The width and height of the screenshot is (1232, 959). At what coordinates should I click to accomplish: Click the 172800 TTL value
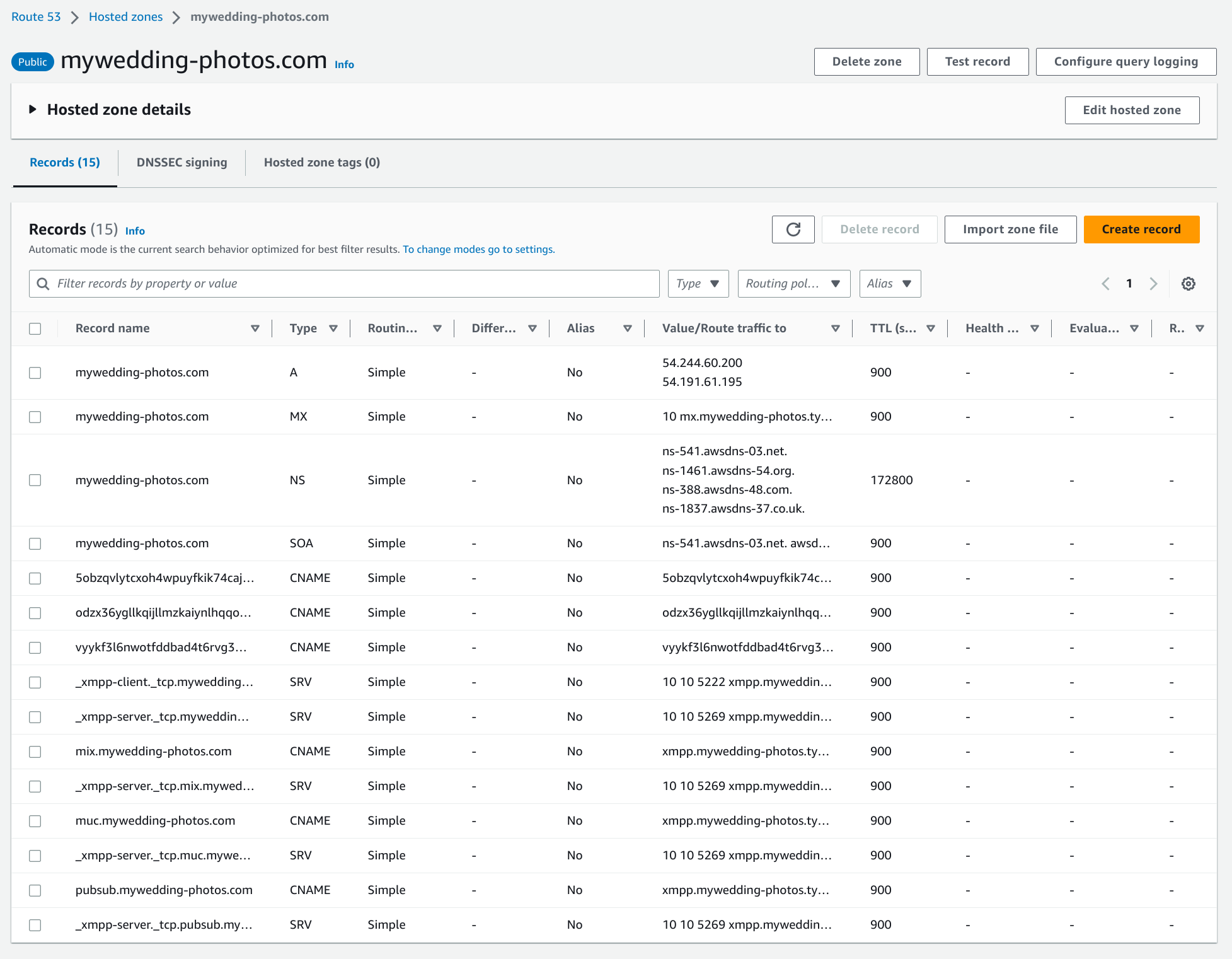click(891, 480)
